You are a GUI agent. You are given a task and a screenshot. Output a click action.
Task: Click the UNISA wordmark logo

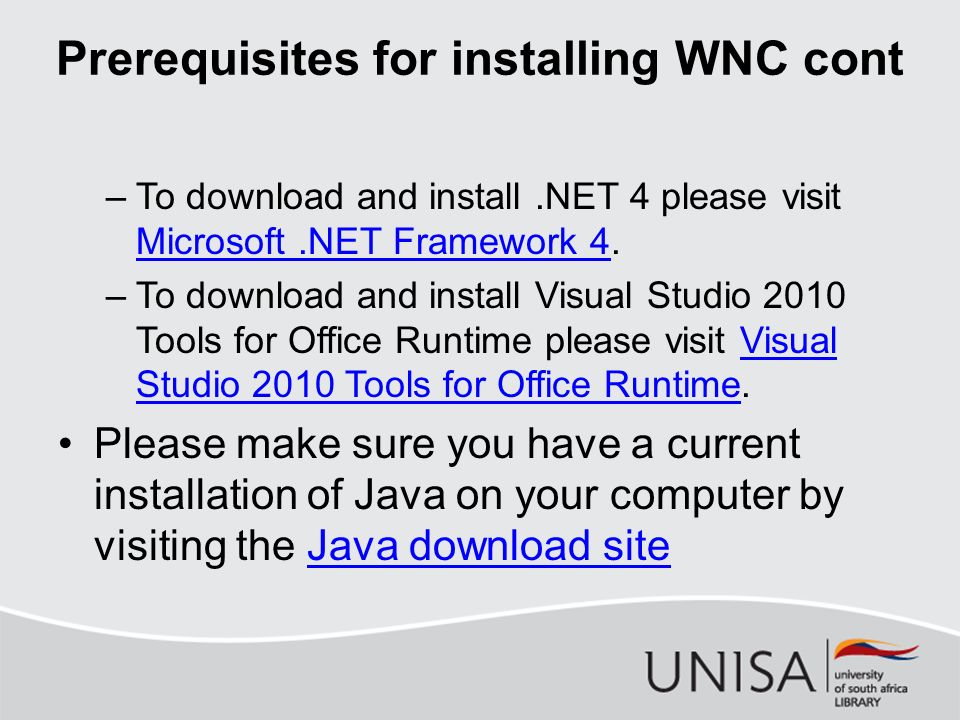coord(730,672)
